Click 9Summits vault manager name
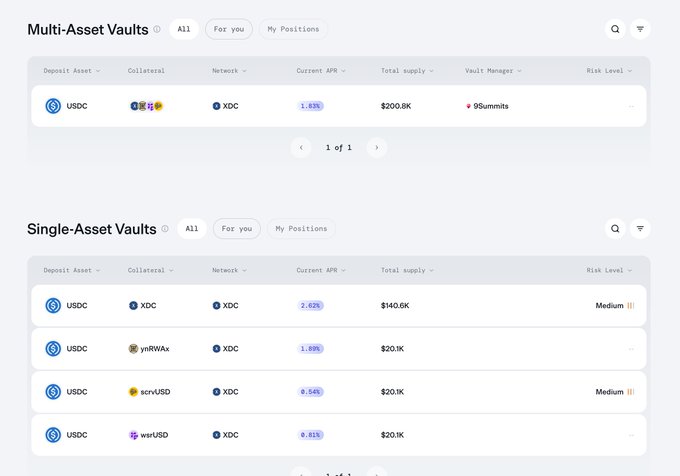The width and height of the screenshot is (680, 476). [490, 106]
